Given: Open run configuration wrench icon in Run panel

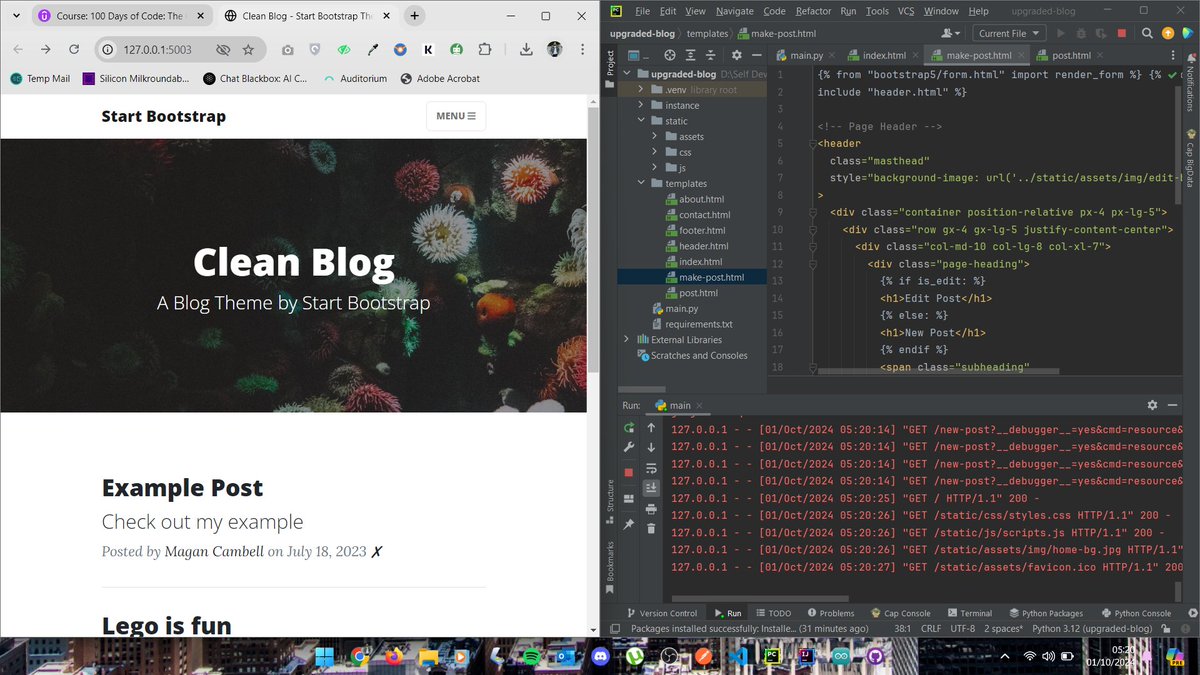Looking at the screenshot, I should (x=628, y=448).
